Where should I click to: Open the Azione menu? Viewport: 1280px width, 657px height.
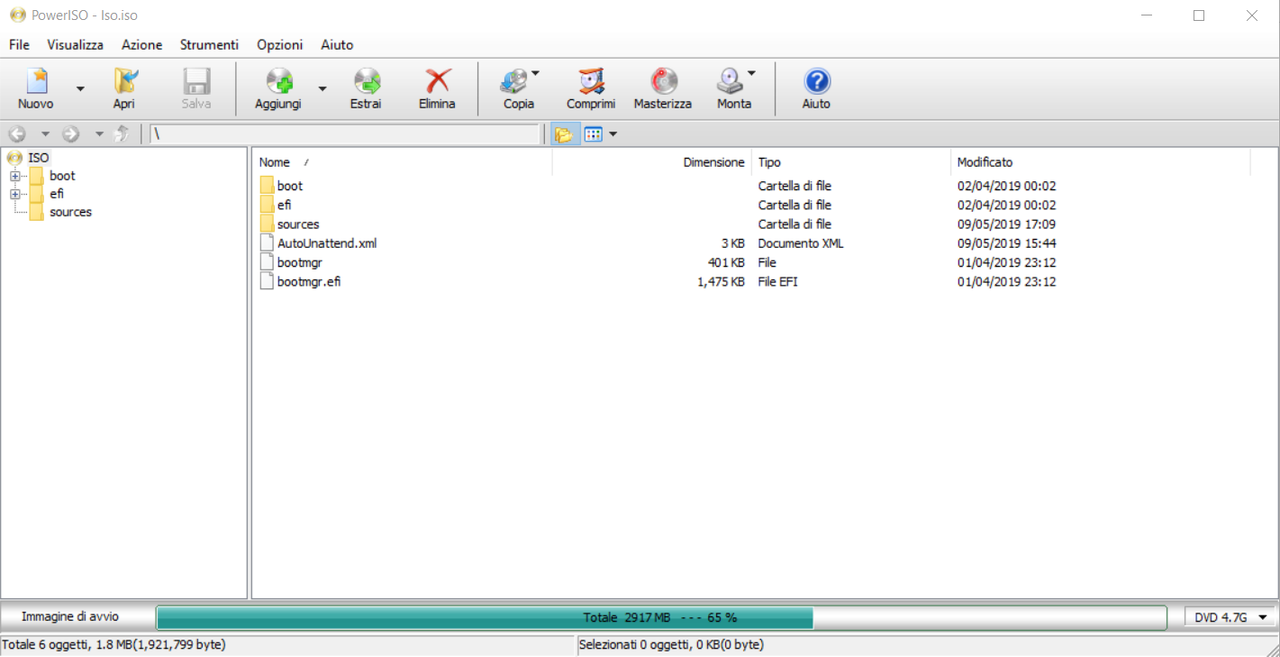tap(142, 45)
